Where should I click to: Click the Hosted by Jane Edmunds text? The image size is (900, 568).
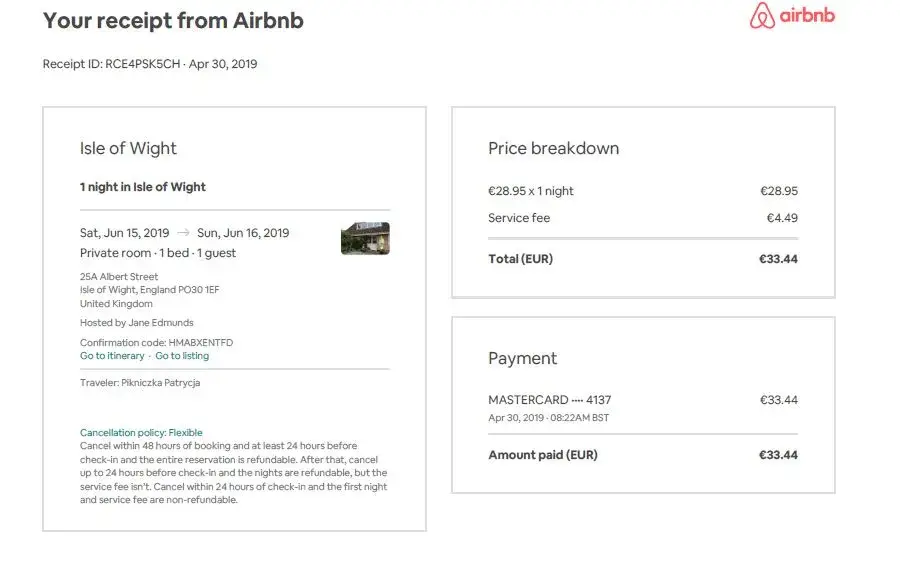coord(137,323)
